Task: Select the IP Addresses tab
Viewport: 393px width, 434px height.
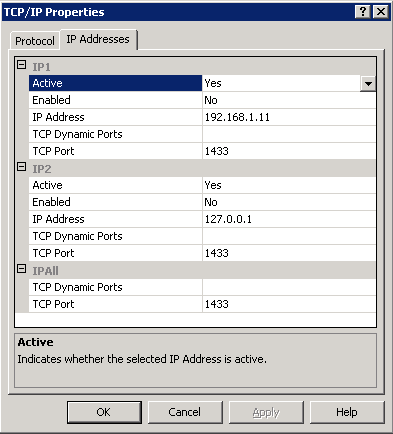Action: pyautogui.click(x=98, y=39)
